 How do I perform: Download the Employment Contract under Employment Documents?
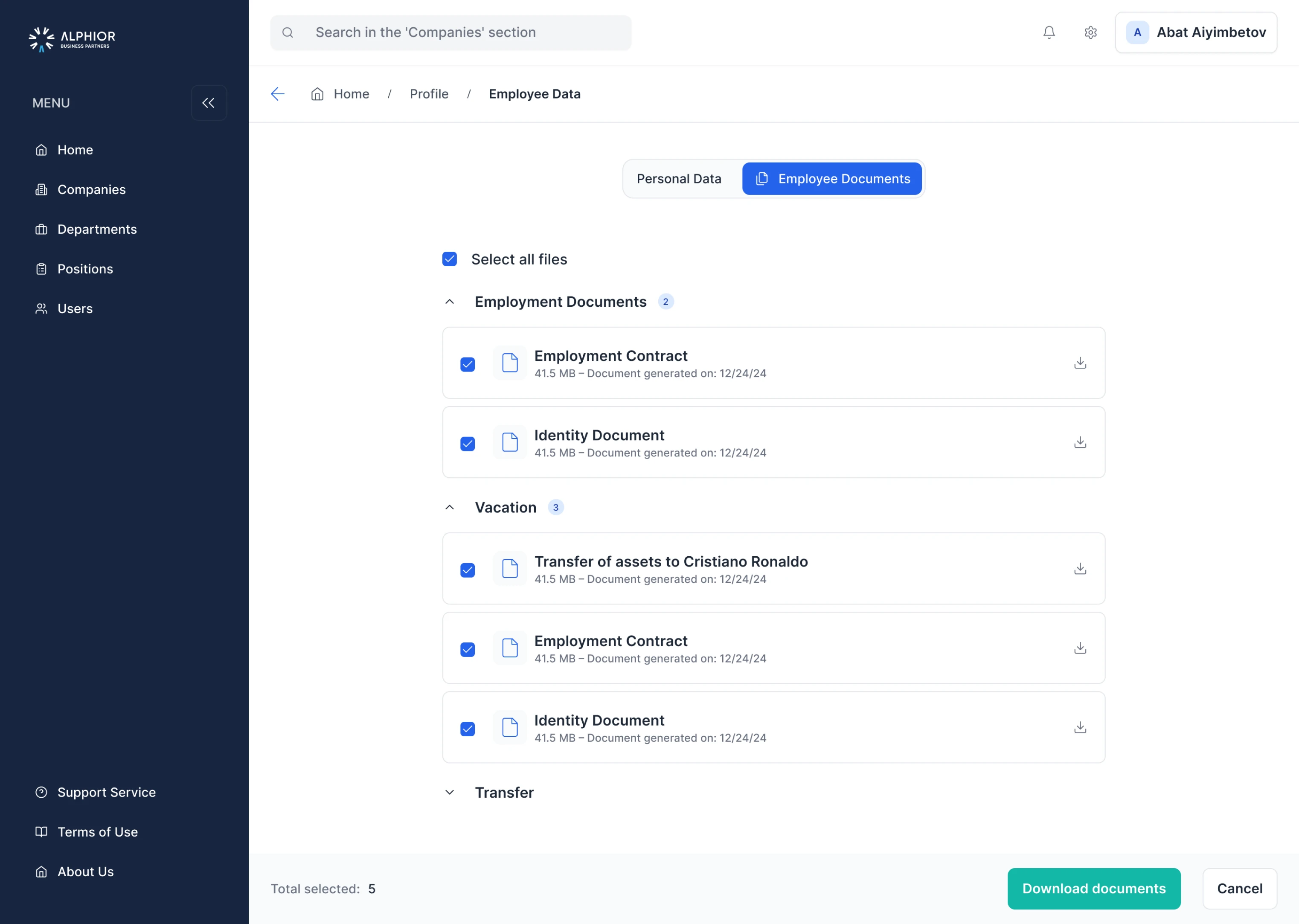click(1080, 363)
